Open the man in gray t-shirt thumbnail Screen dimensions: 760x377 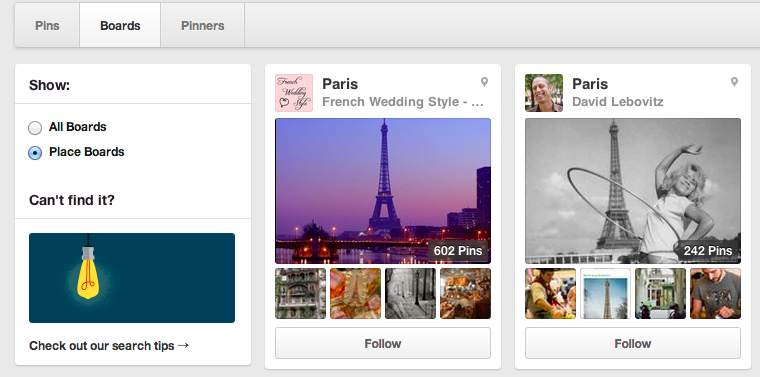pos(715,294)
